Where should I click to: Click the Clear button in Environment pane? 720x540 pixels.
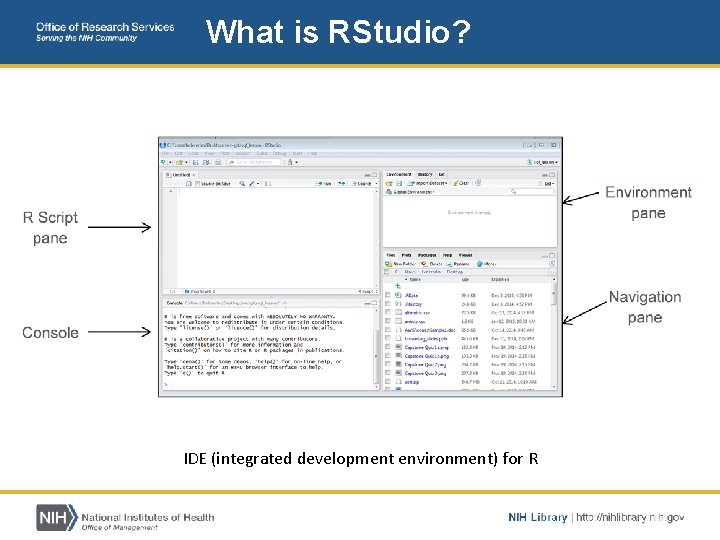(x=461, y=183)
